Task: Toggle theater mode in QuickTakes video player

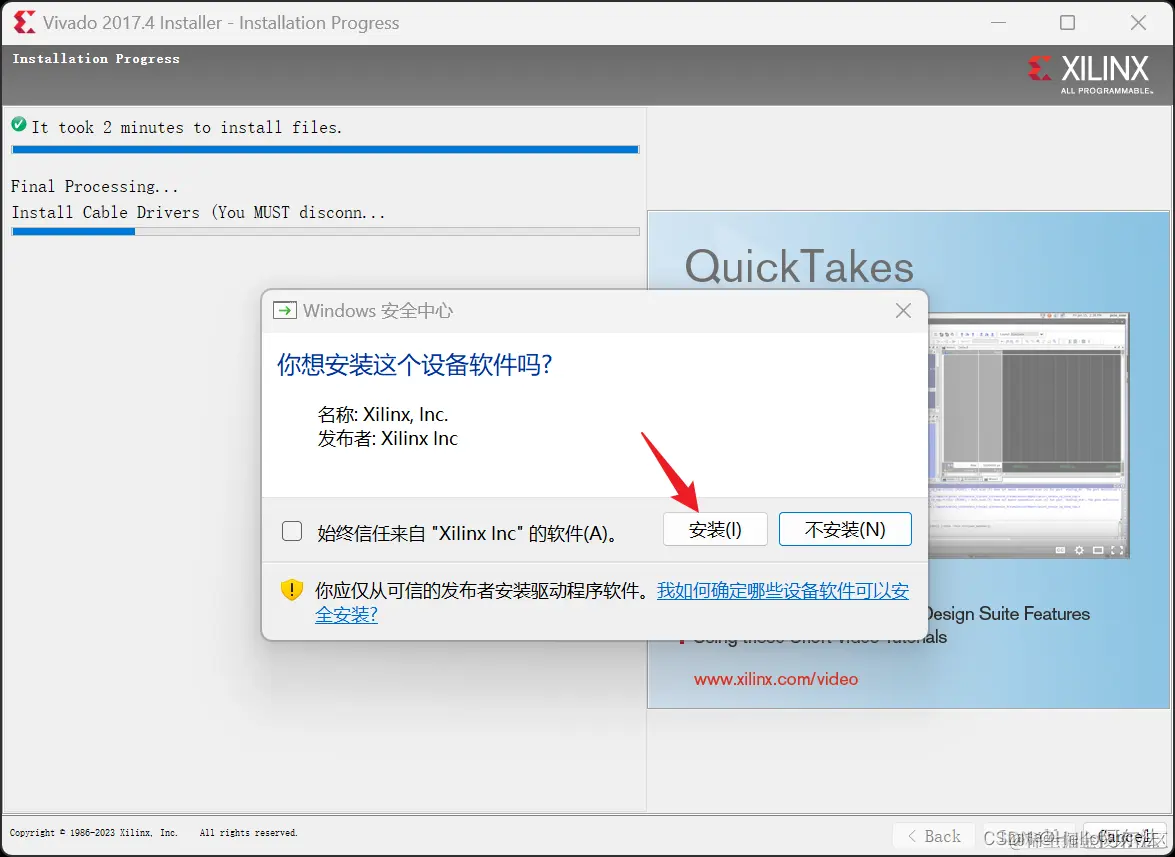Action: (1098, 550)
